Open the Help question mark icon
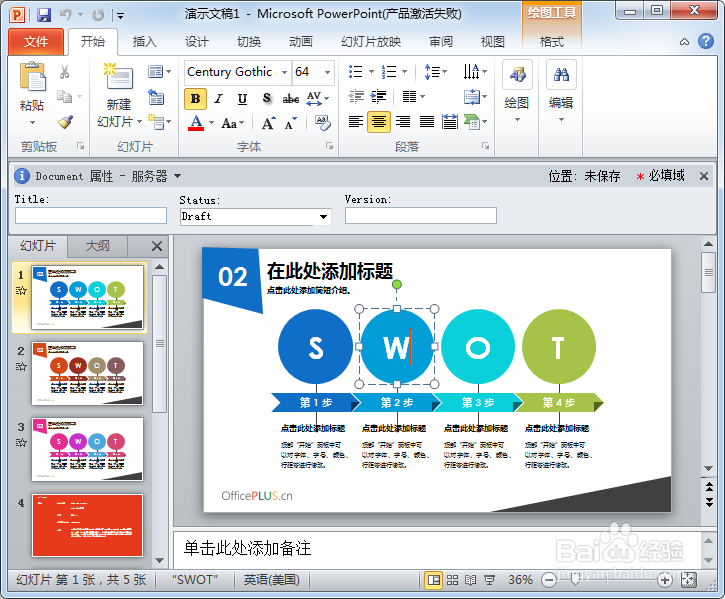This screenshot has width=725, height=599. 706,41
